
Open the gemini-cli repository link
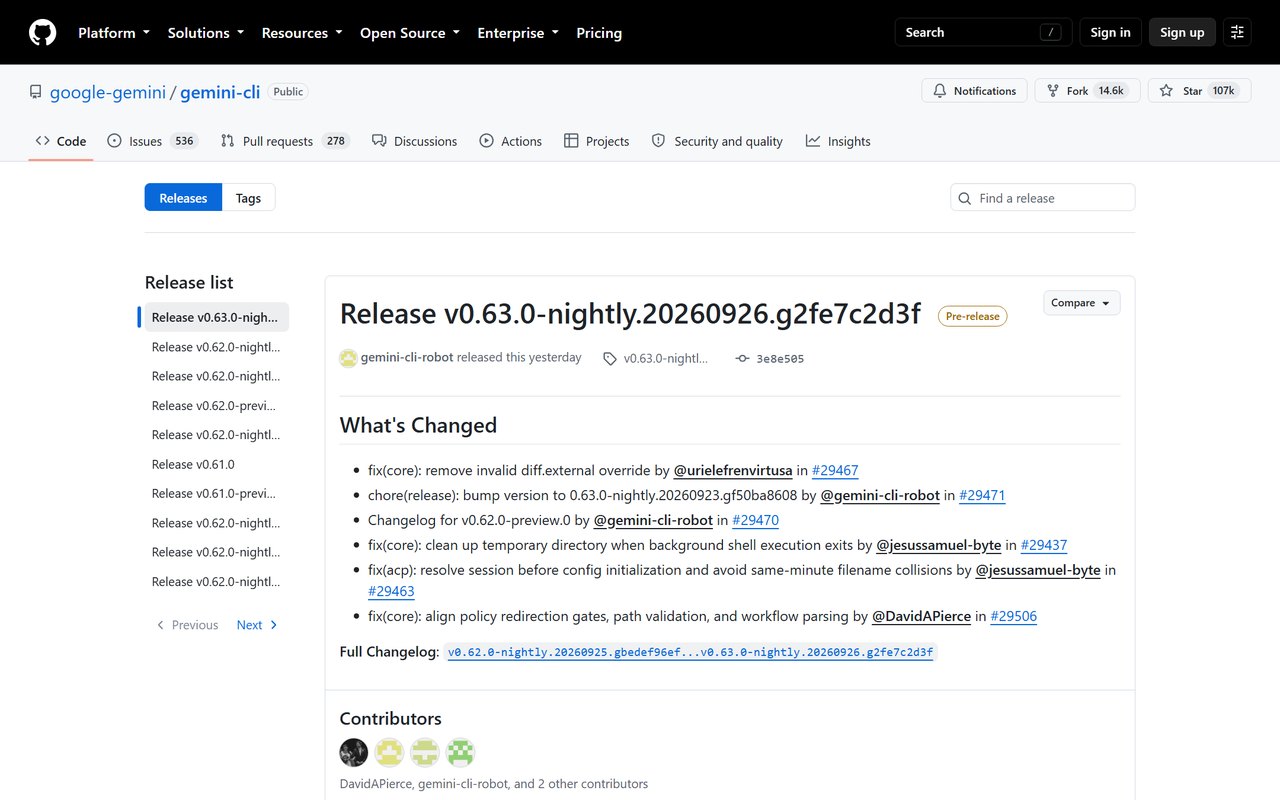click(220, 92)
